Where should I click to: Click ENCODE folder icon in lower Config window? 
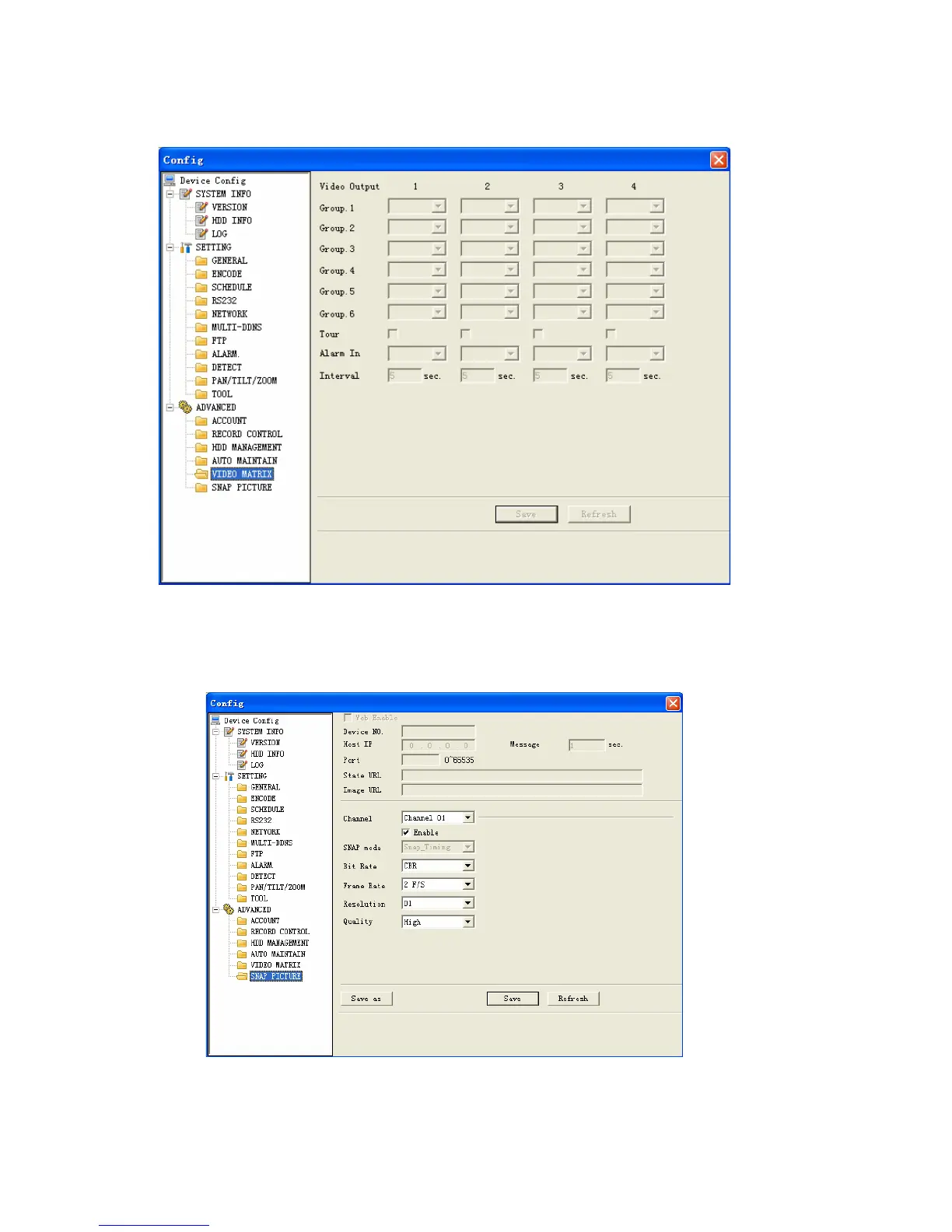tap(242, 798)
